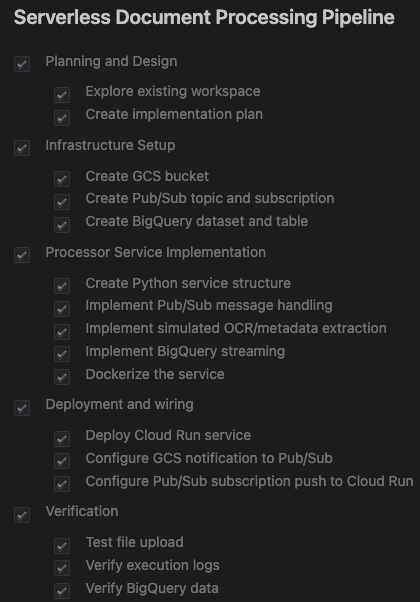420x602 pixels.
Task: Toggle Processor Service Implementation checkbox
Action: click(x=22, y=255)
